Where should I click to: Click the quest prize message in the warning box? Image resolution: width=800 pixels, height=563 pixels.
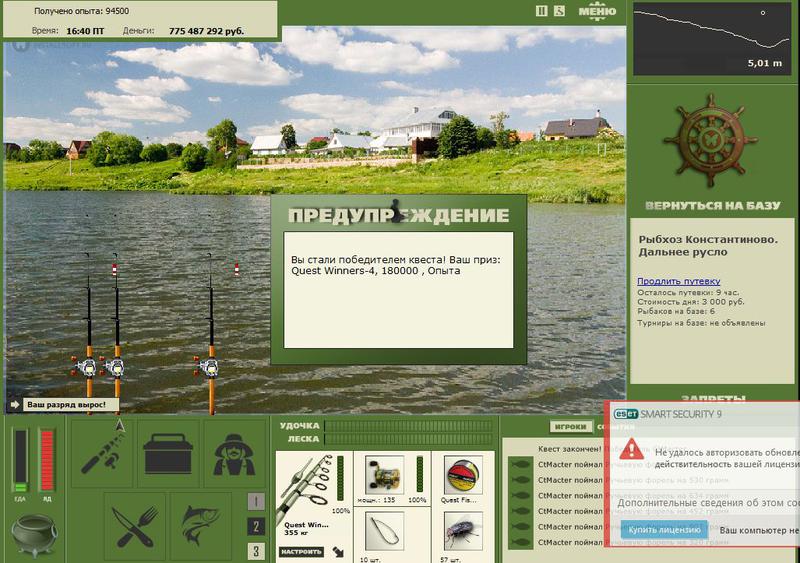pyautogui.click(x=396, y=265)
